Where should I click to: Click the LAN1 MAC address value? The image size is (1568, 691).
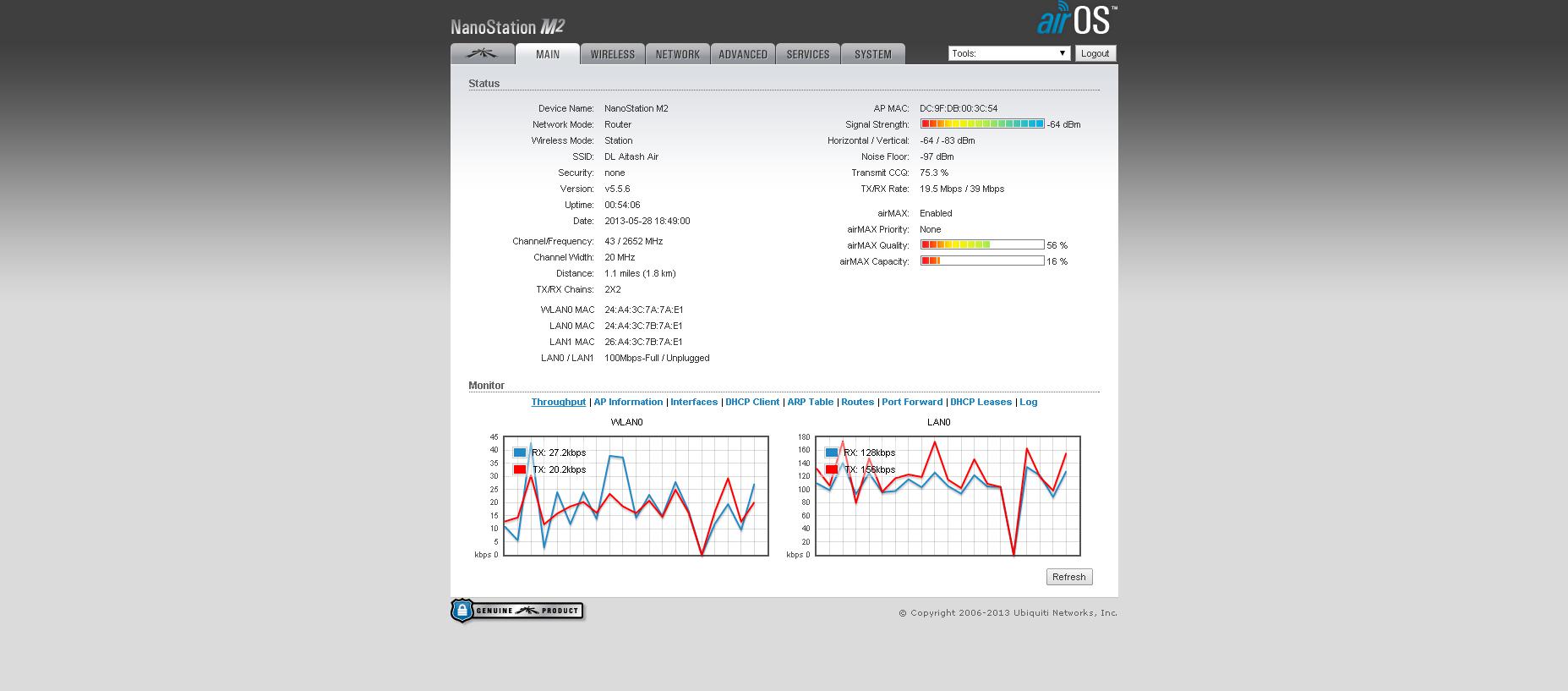pos(643,342)
